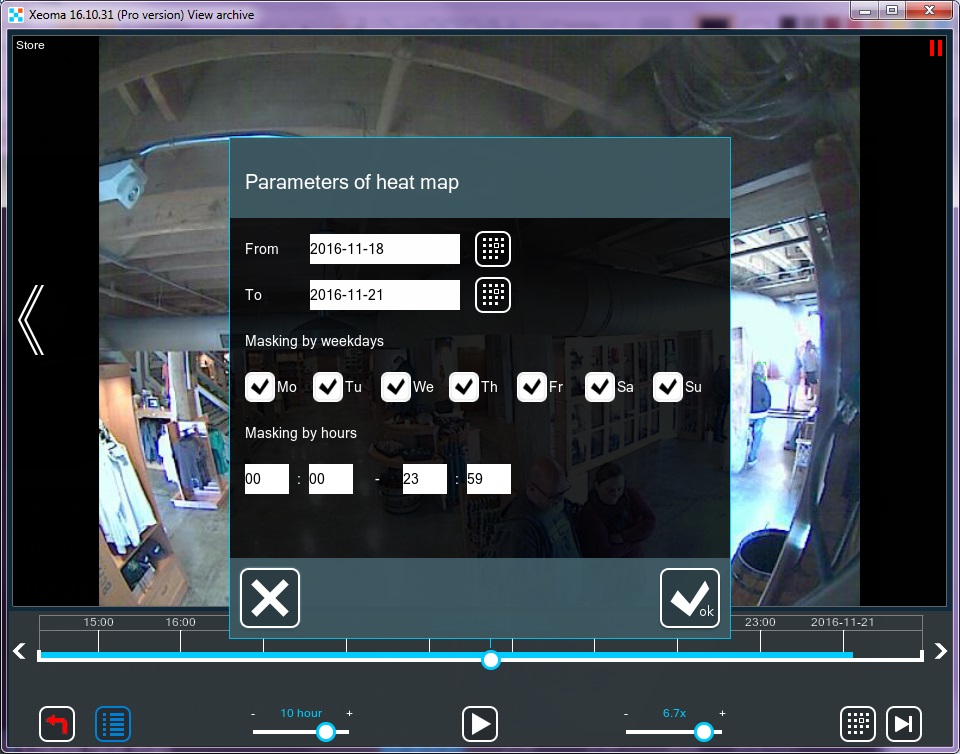The image size is (960, 754).
Task: Select the start hour field 00
Action: click(x=267, y=479)
